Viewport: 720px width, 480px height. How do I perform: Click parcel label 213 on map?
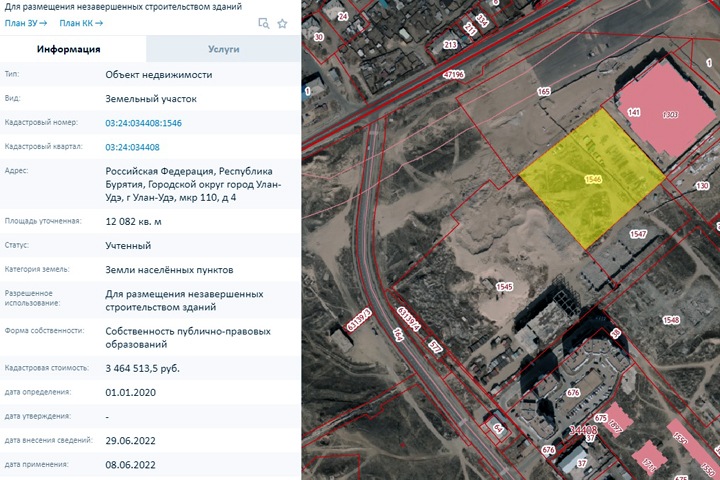(449, 44)
